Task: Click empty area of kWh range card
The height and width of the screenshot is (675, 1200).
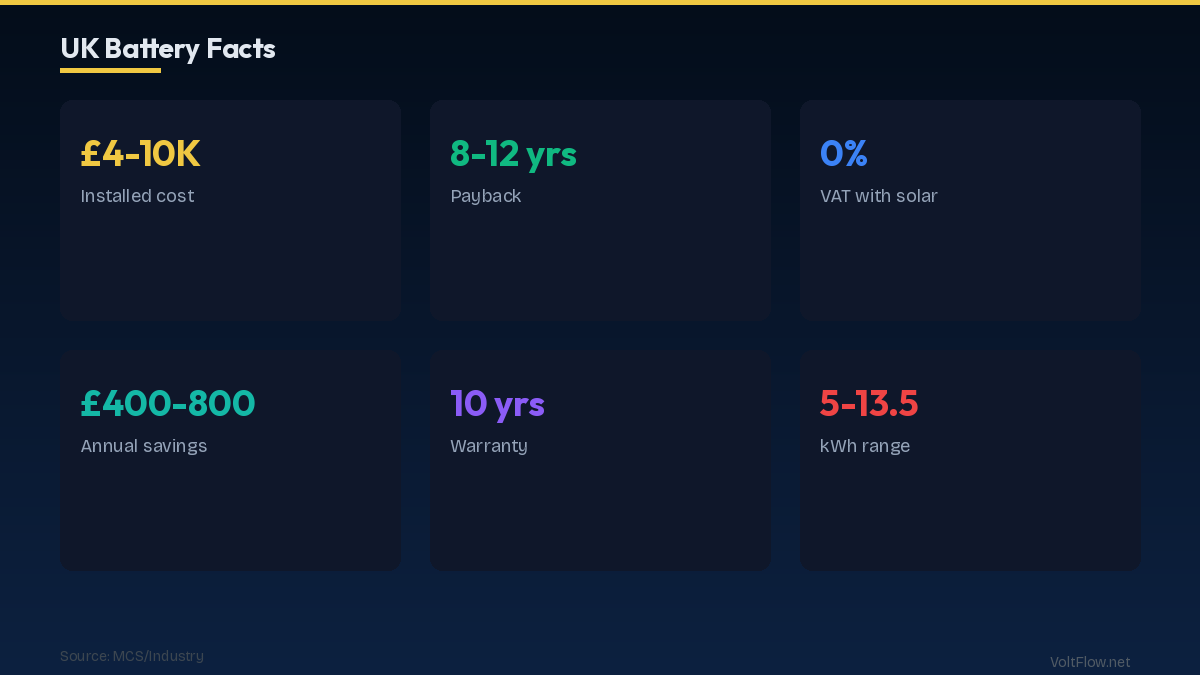Action: (970, 515)
